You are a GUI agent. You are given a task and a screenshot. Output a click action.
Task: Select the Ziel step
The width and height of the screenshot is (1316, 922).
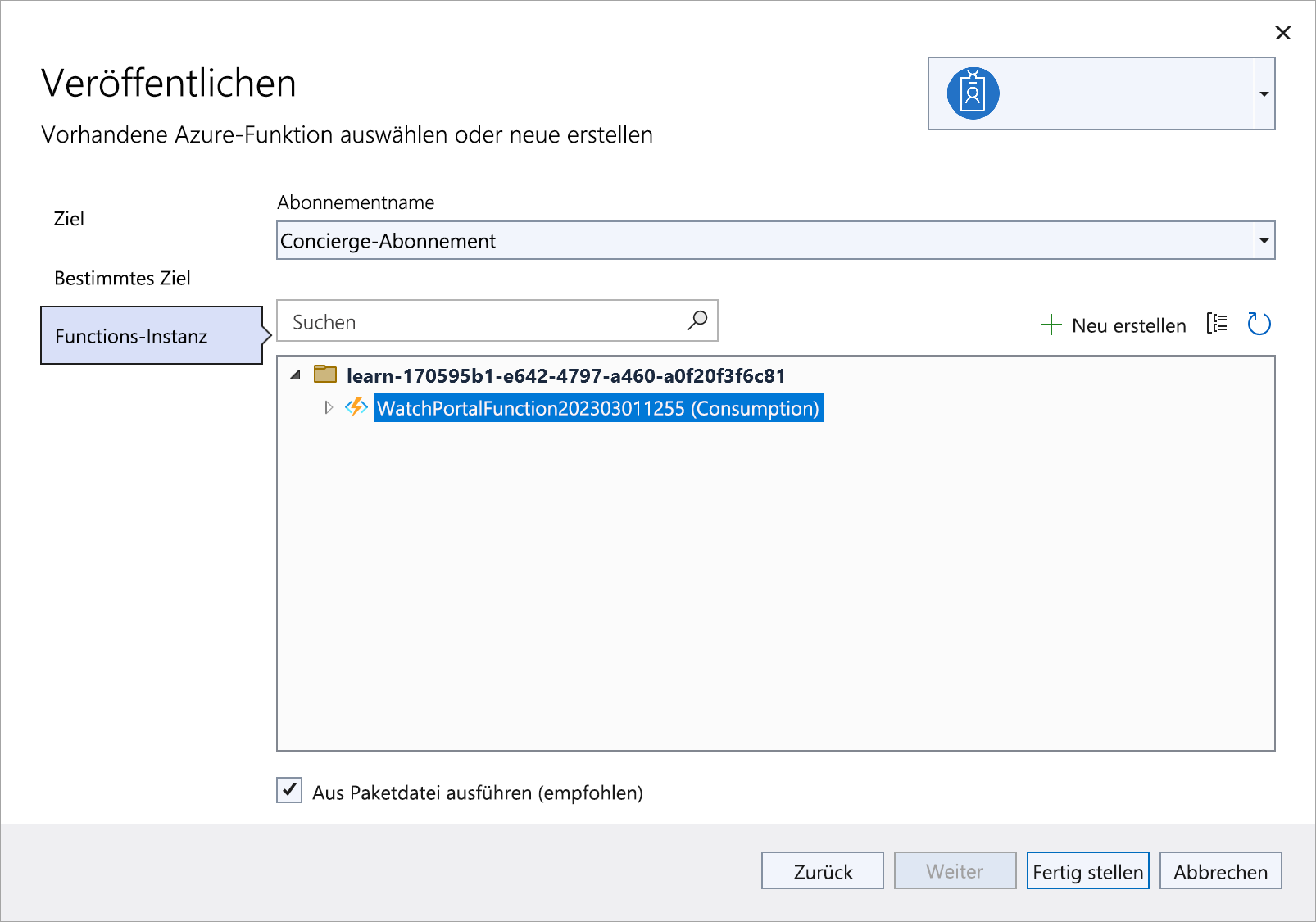(x=69, y=219)
